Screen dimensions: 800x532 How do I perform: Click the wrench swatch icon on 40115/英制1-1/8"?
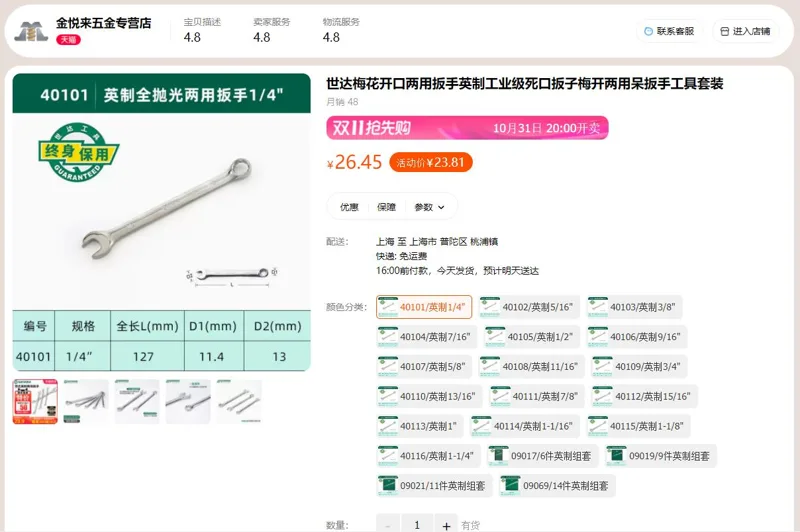[598, 426]
